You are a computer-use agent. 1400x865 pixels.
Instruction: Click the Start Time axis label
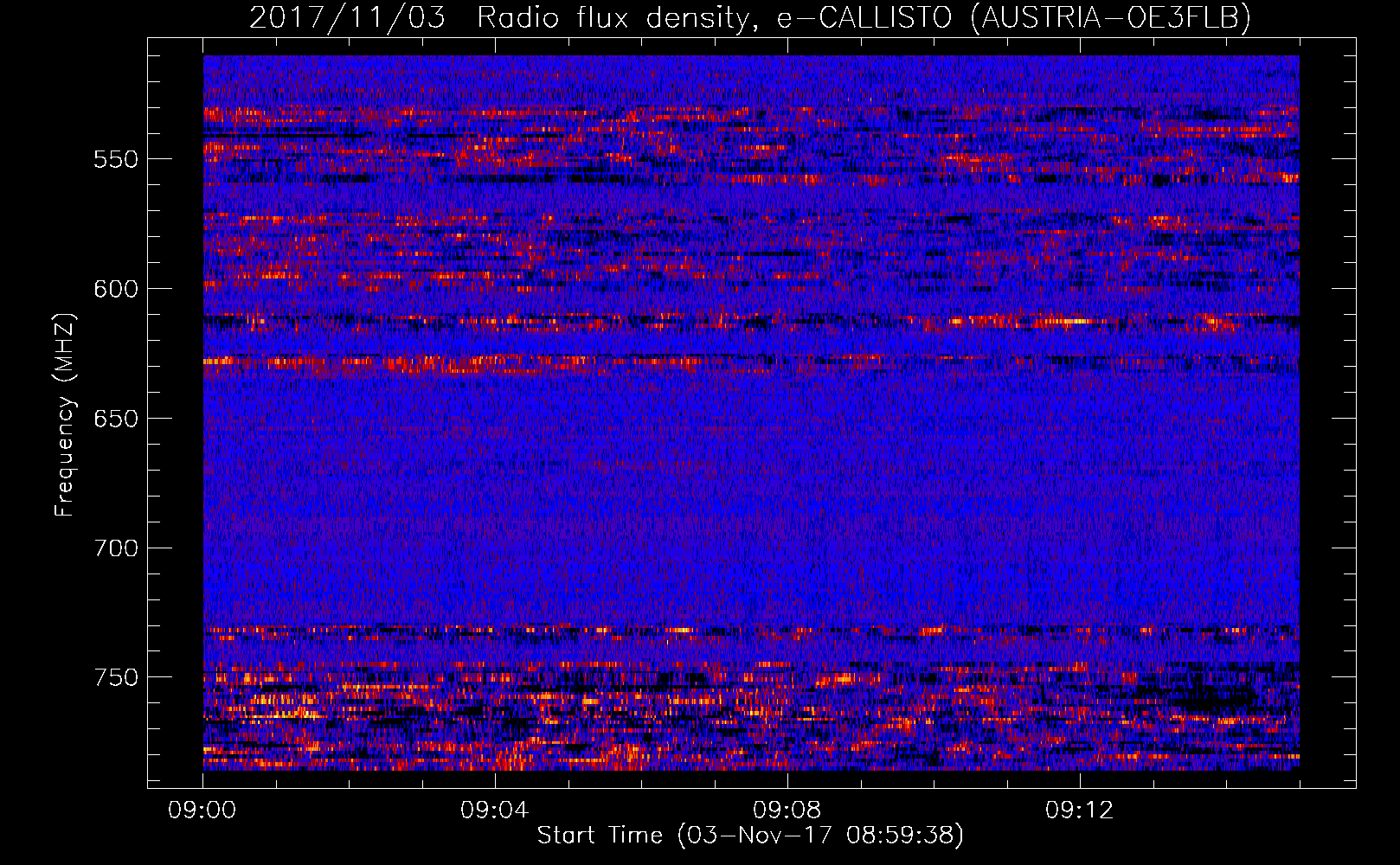coord(750,836)
